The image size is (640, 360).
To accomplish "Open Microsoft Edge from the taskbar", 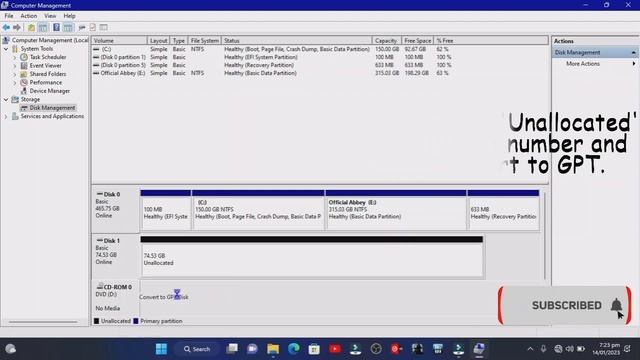I will (293, 349).
